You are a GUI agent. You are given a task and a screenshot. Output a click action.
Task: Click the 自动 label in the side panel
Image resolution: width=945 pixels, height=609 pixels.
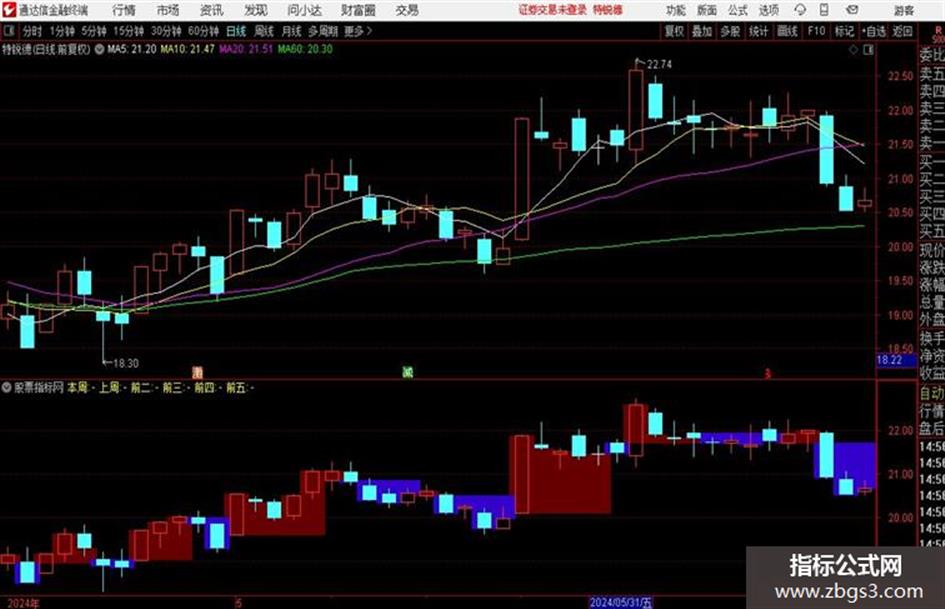pyautogui.click(x=932, y=393)
